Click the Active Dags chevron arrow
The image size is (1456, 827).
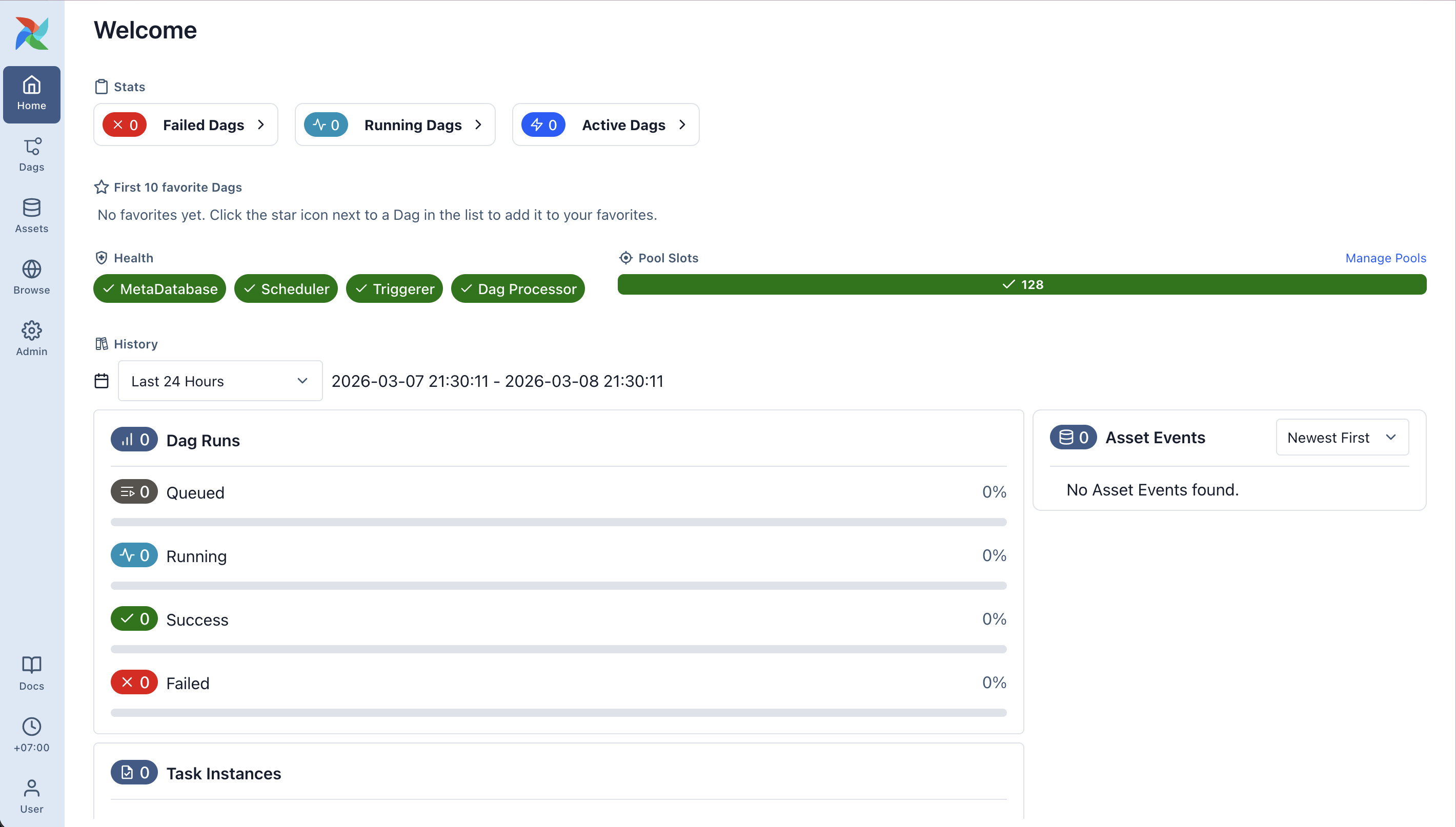(x=682, y=125)
